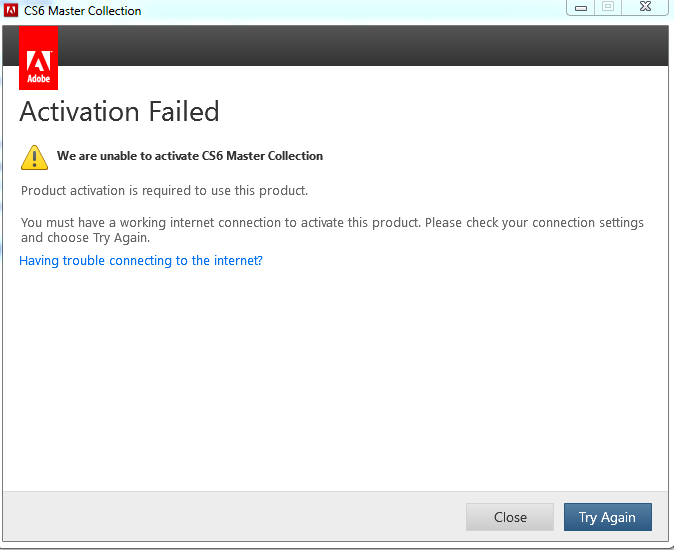Click the 'CS6 Master Collection' window title text
This screenshot has width=674, height=550.
click(x=83, y=11)
